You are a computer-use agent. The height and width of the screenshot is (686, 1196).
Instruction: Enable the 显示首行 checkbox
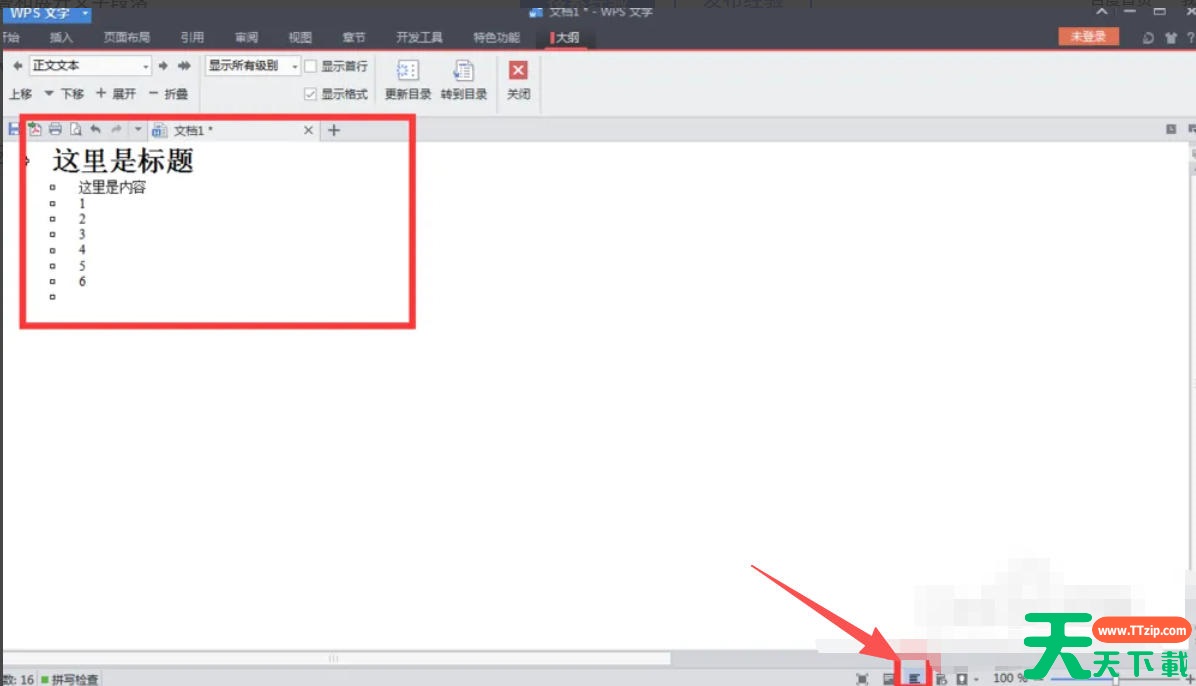pyautogui.click(x=311, y=66)
